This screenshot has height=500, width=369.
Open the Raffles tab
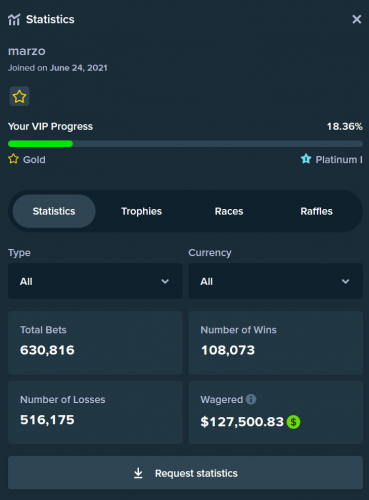tap(316, 211)
